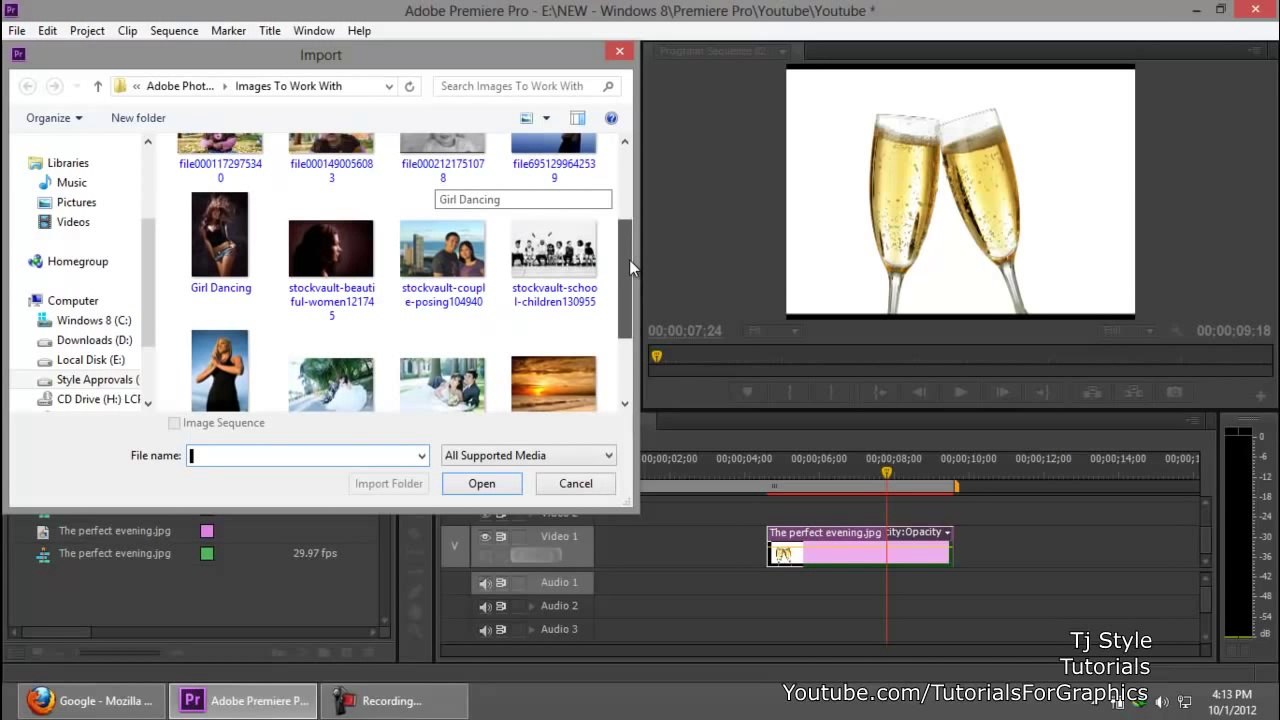Viewport: 1280px width, 720px height.
Task: Select Libraries in navigation pane
Action: (x=67, y=163)
